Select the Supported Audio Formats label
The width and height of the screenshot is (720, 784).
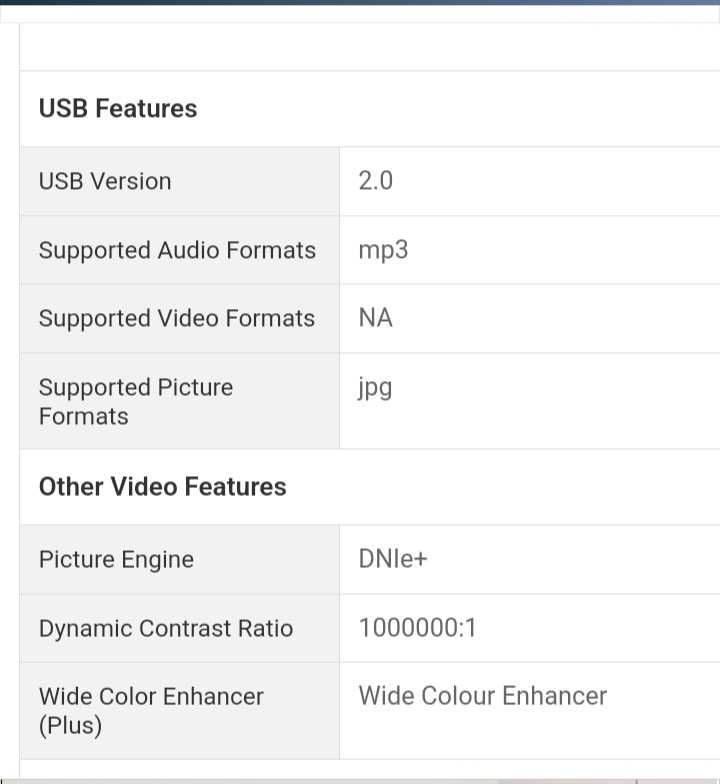tap(178, 250)
